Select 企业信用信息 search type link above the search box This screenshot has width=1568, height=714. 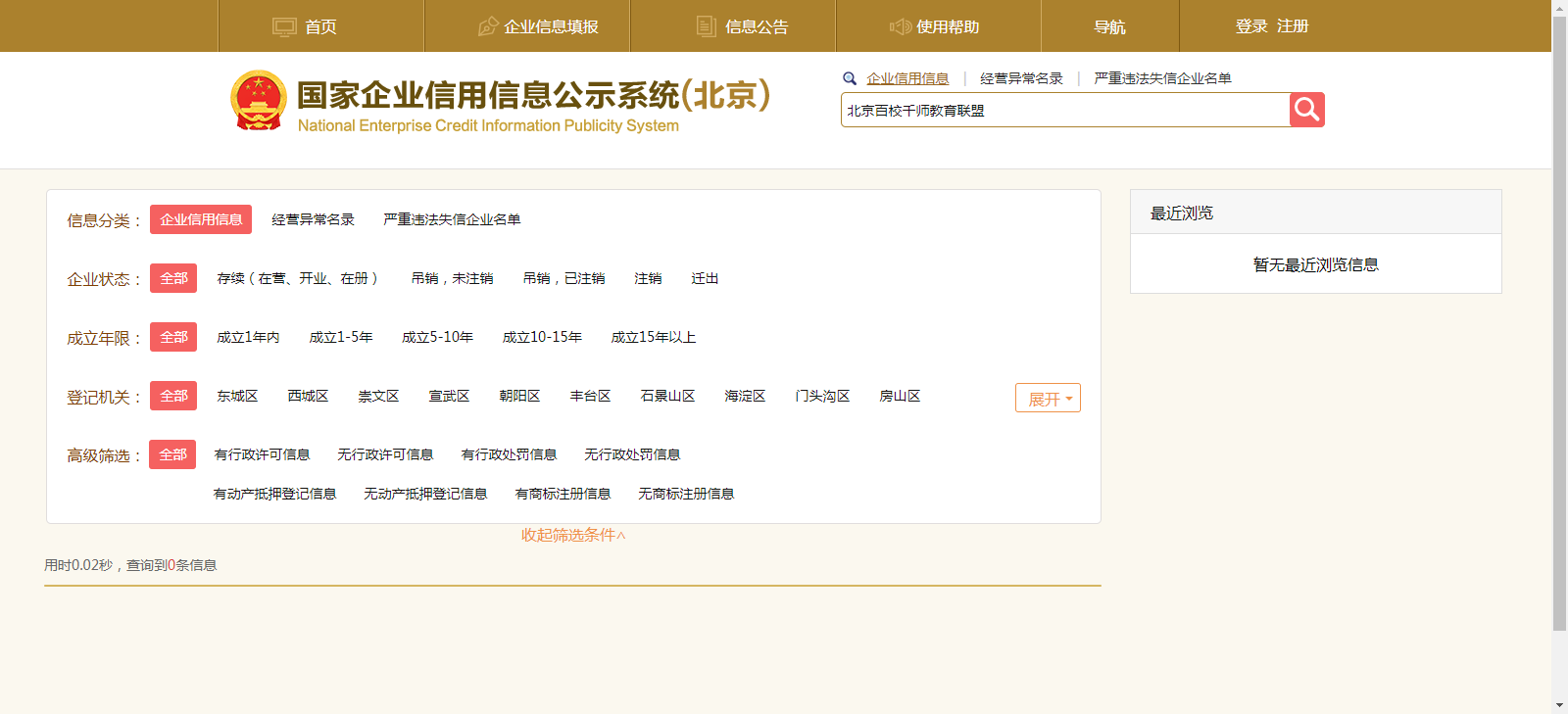pyautogui.click(x=907, y=78)
